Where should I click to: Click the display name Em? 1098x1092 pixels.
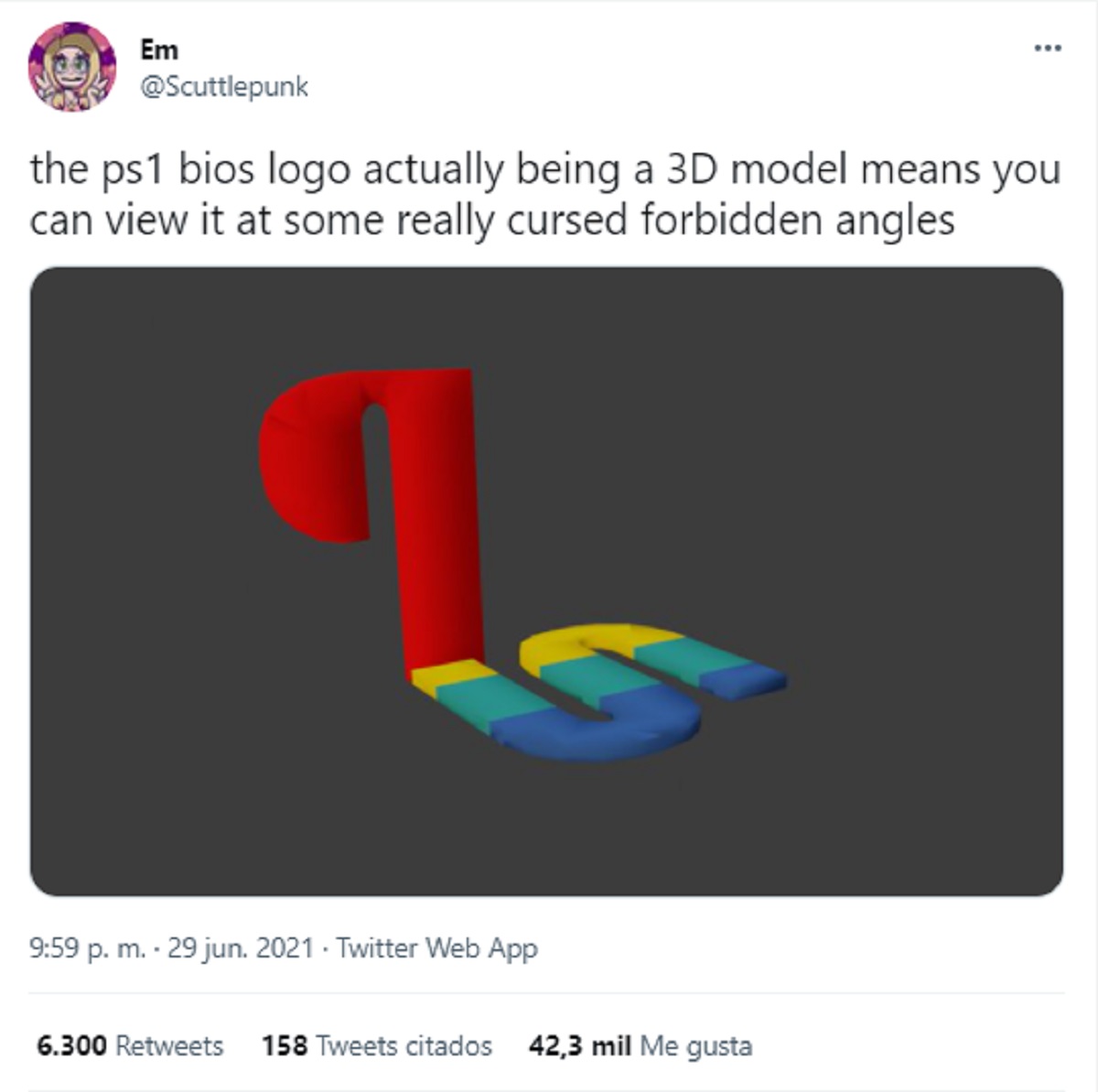pos(159,49)
